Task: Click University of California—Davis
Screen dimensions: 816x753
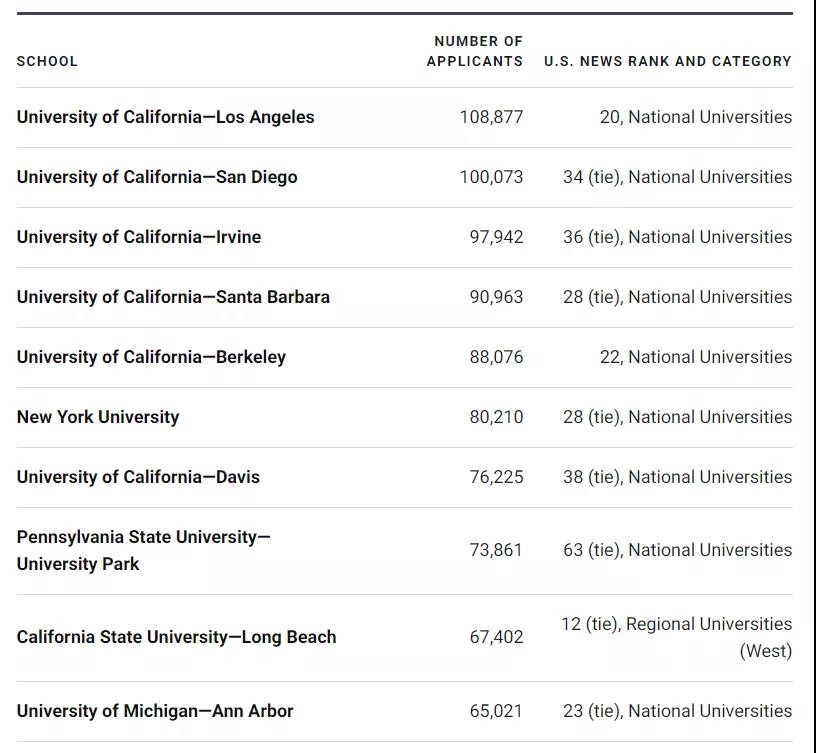Action: tap(138, 477)
